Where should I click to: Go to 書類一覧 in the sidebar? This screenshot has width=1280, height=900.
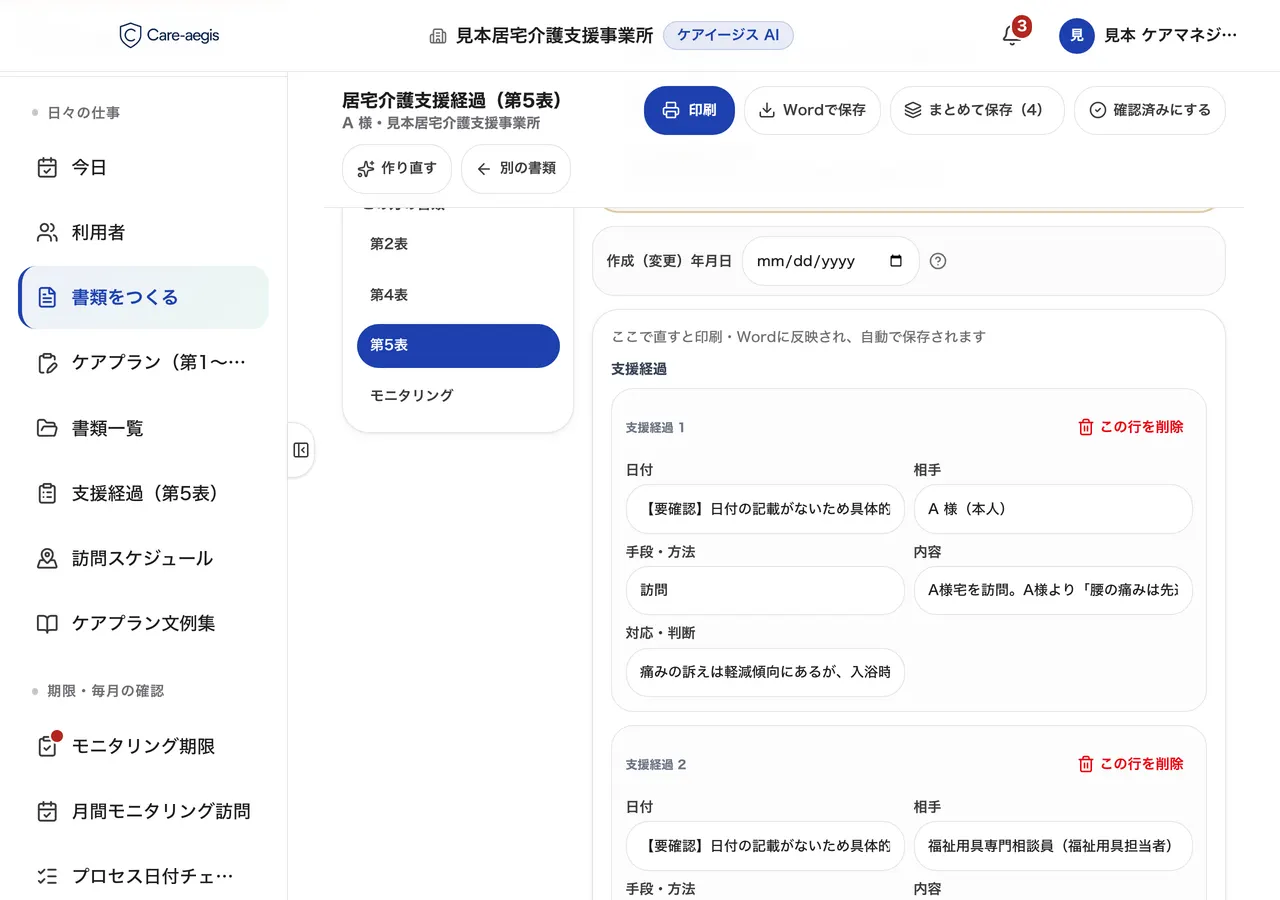coord(144,428)
